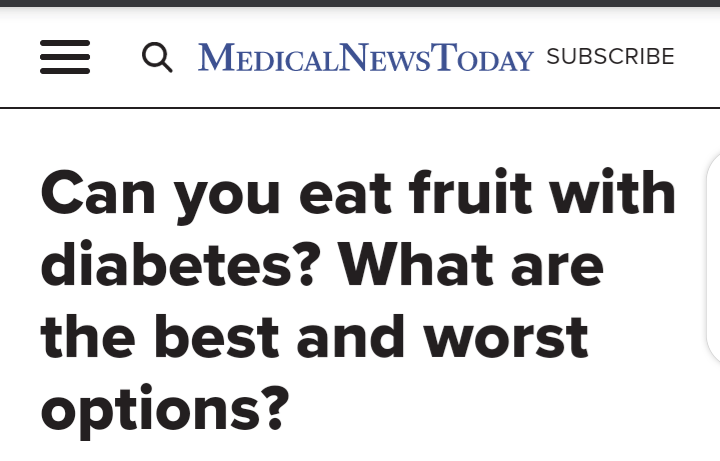The width and height of the screenshot is (720, 461).
Task: Click the word "worst" in the headline
Action: click(505, 337)
